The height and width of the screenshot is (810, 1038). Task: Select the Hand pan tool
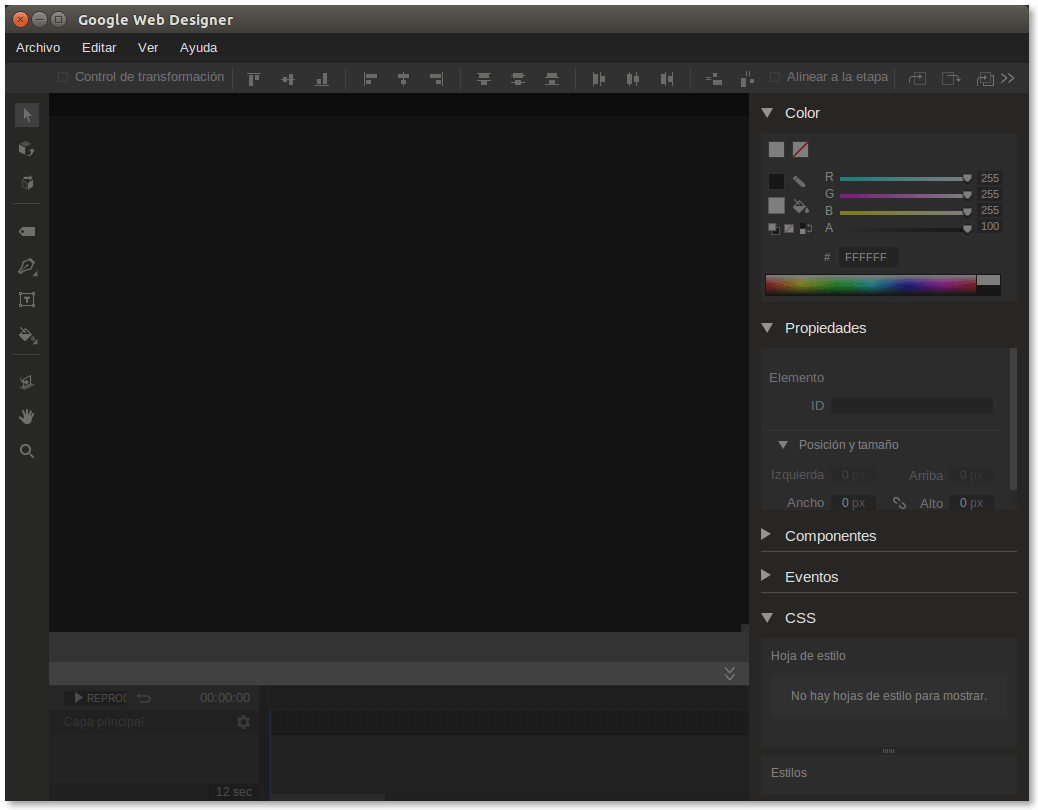[x=27, y=416]
